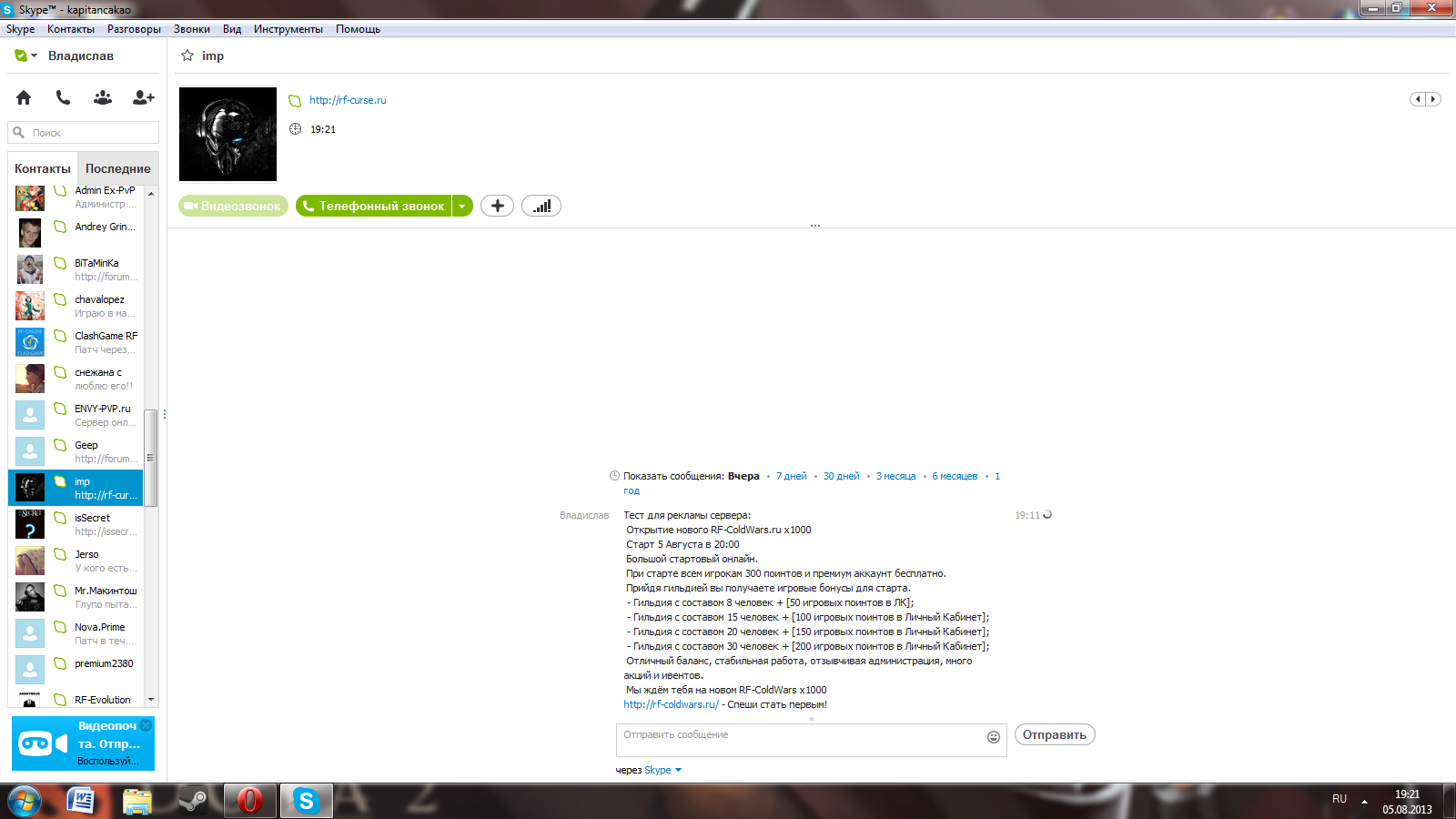Open the Звонки menu

pos(192,29)
